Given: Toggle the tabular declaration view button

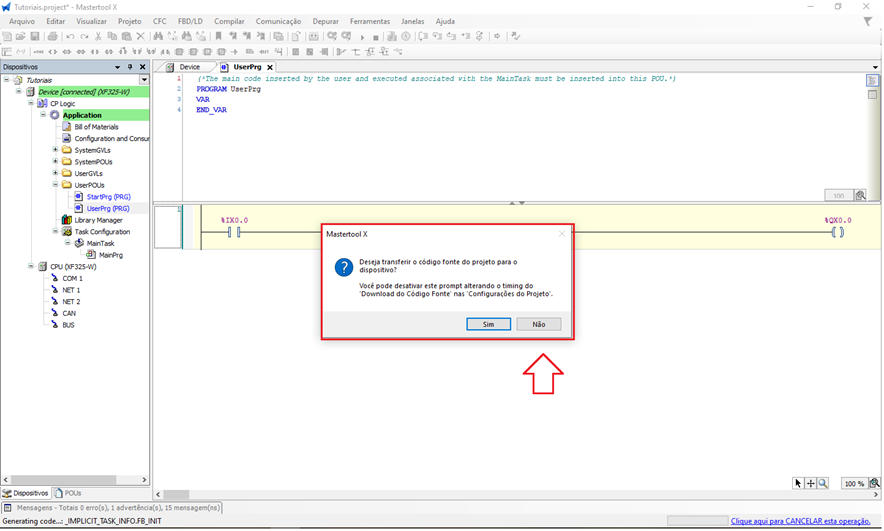Looking at the screenshot, I should (x=872, y=94).
